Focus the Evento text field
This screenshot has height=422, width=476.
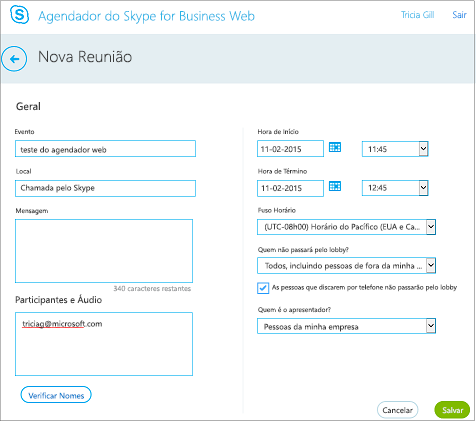tap(105, 149)
